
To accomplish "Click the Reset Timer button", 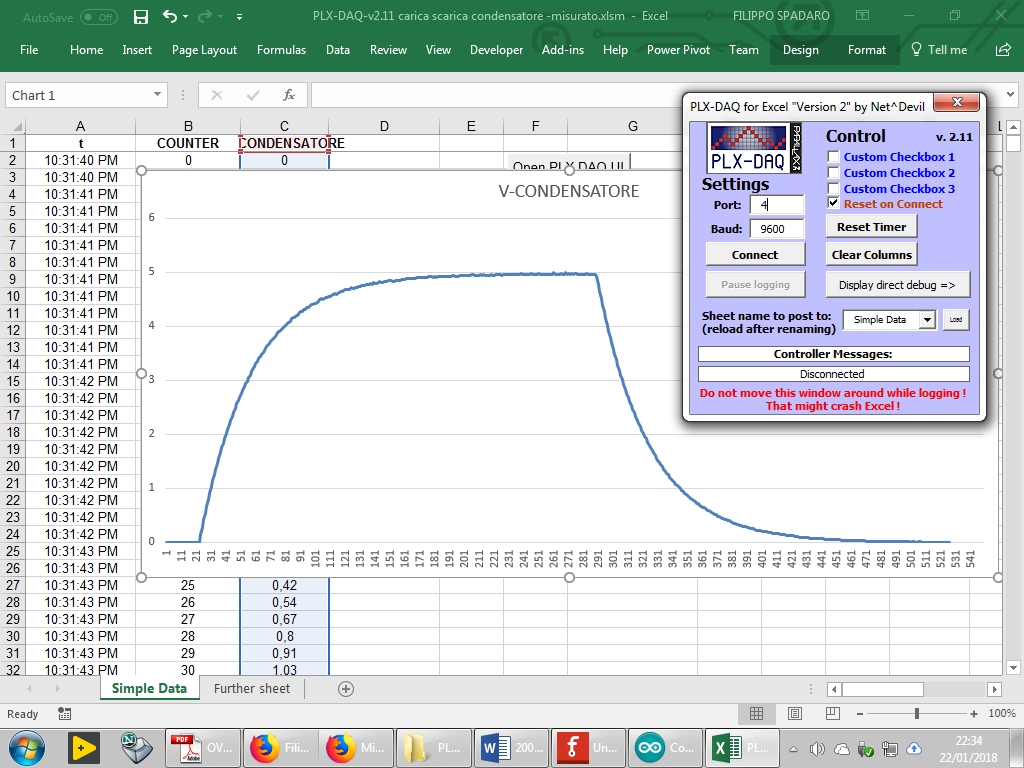I will tap(872, 227).
